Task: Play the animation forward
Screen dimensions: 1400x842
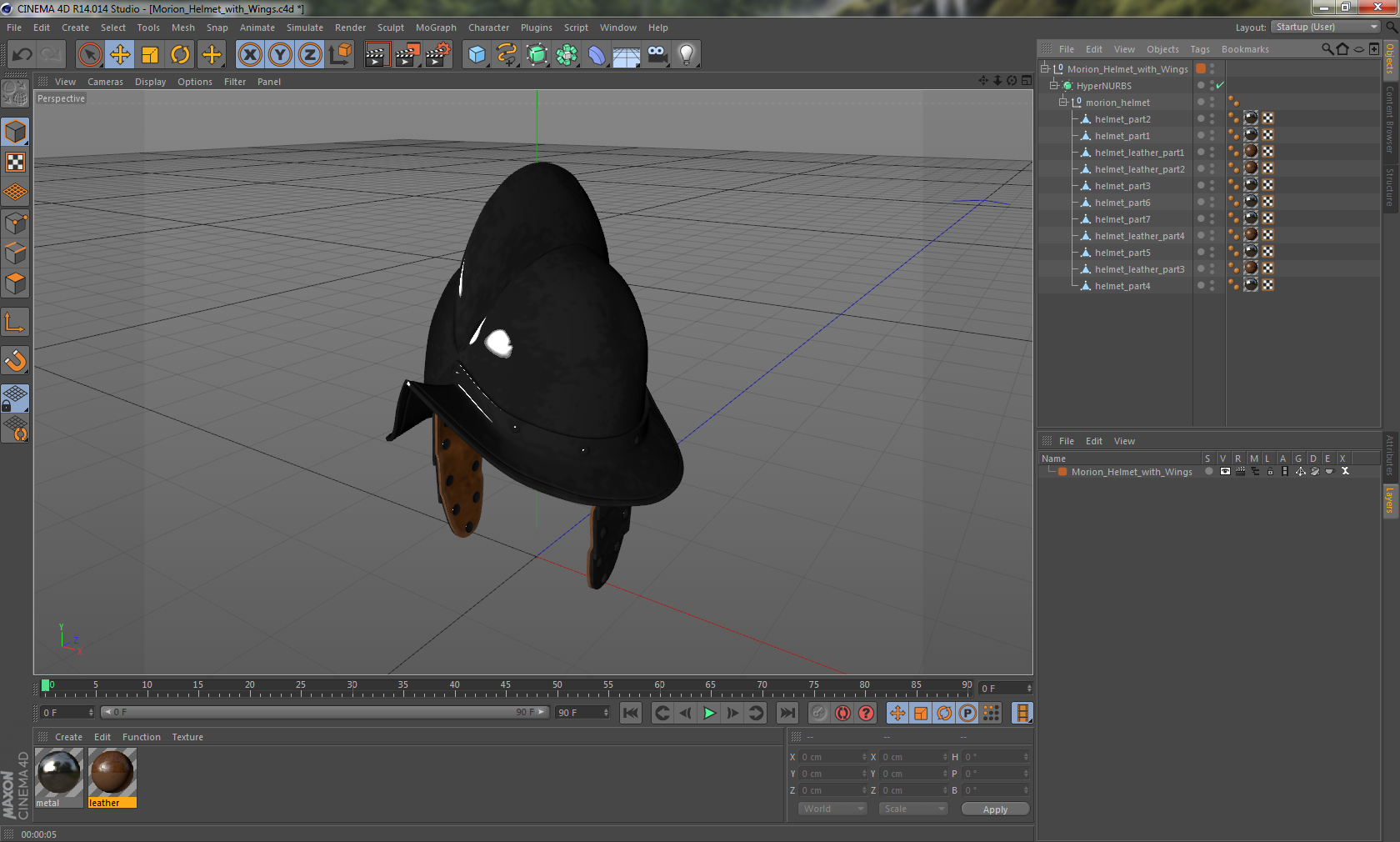Action: coord(709,713)
